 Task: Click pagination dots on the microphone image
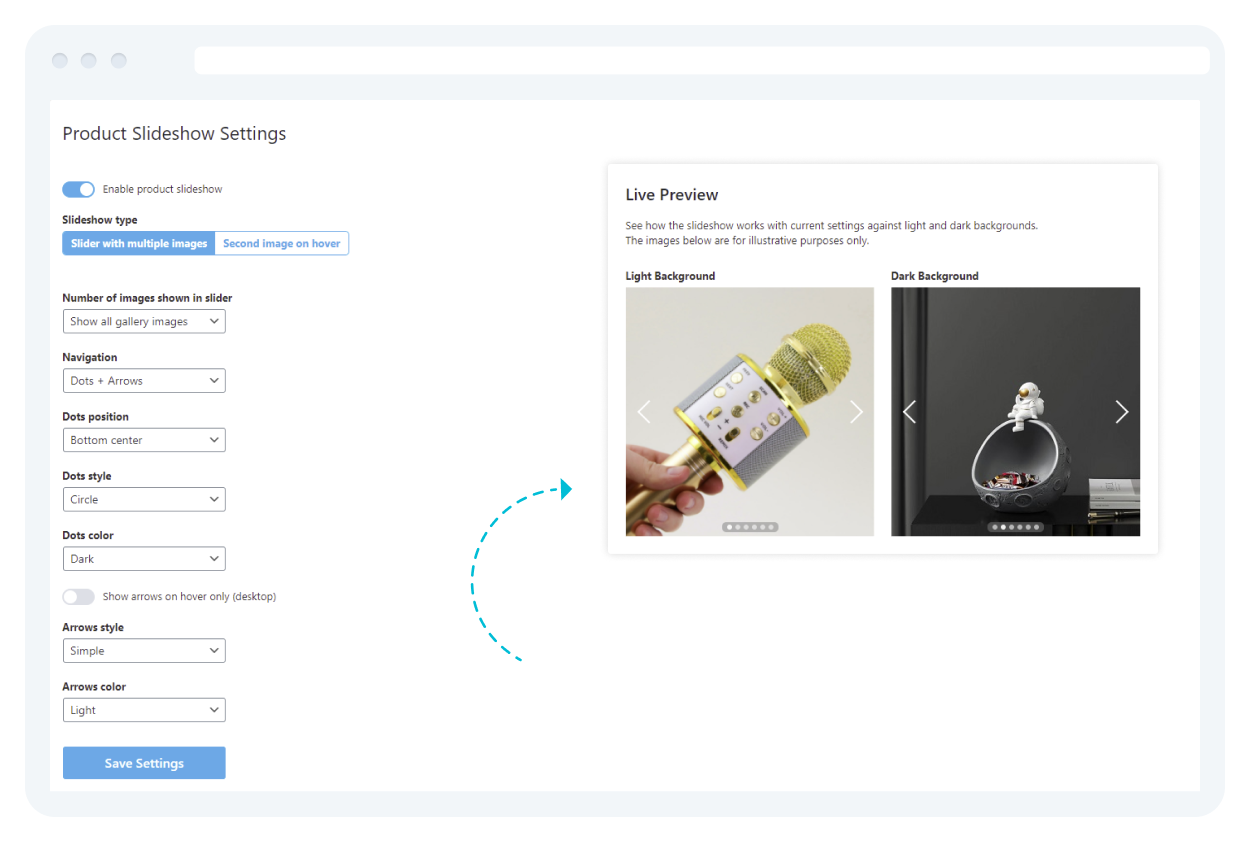[x=750, y=527]
